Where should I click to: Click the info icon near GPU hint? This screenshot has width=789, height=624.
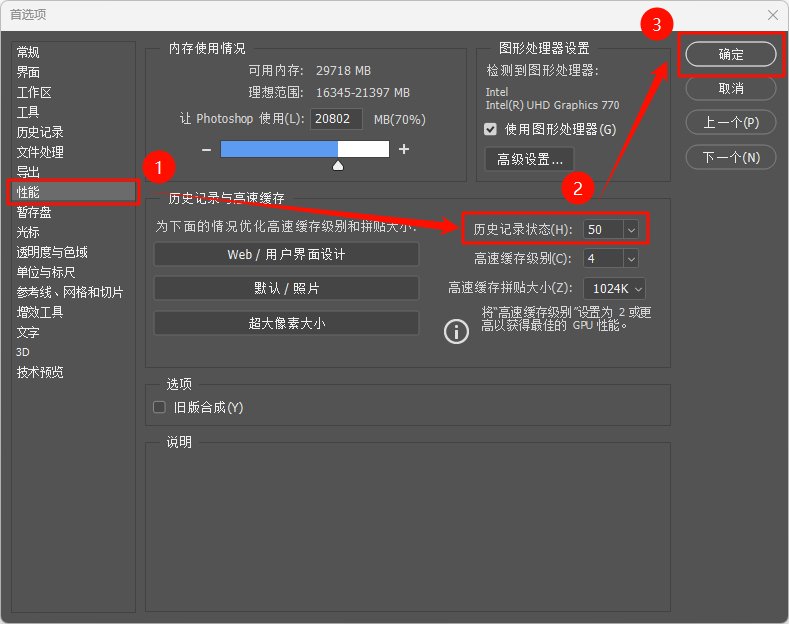456,331
